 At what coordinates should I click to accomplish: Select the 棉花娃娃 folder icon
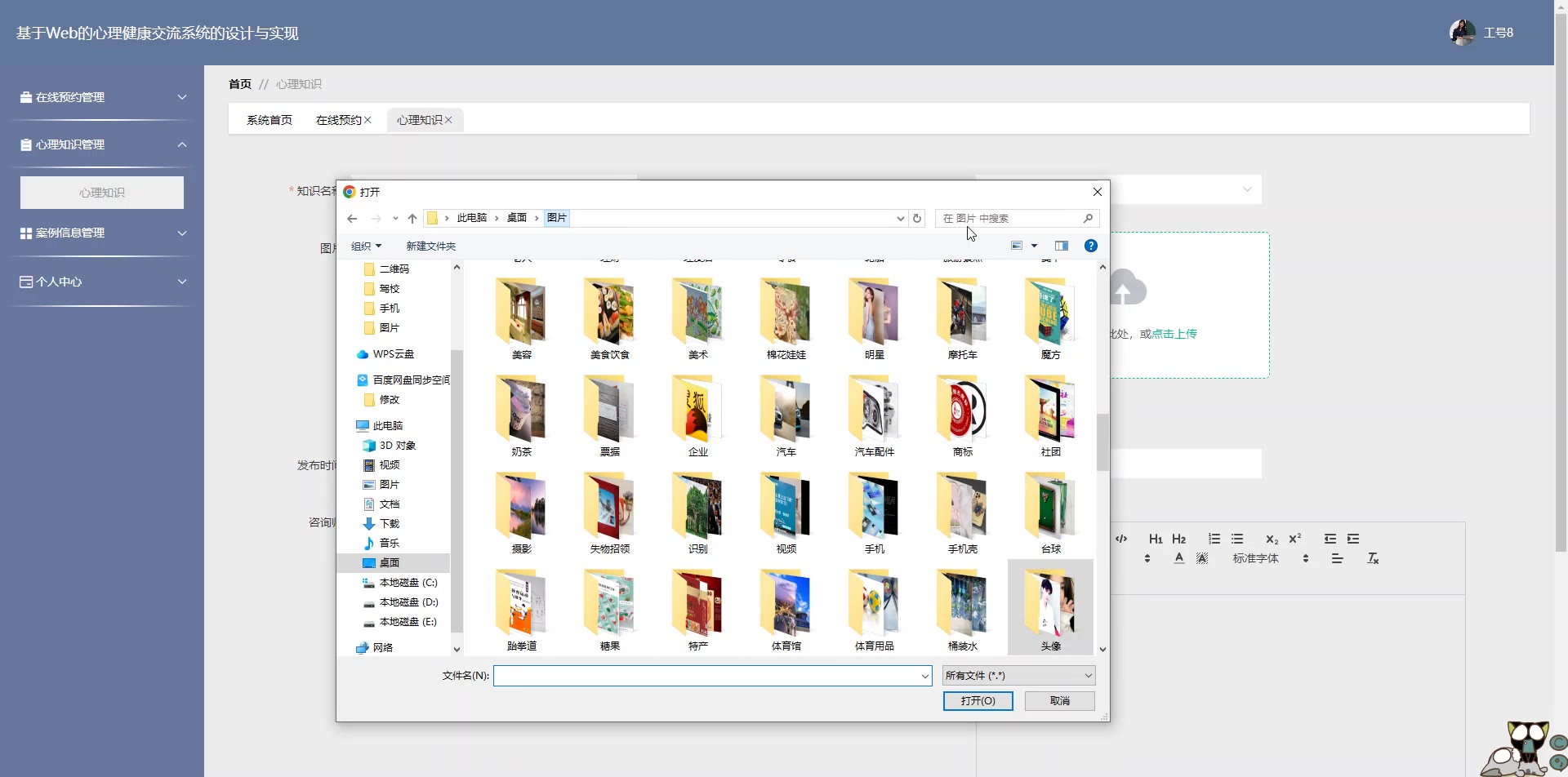[x=786, y=312]
